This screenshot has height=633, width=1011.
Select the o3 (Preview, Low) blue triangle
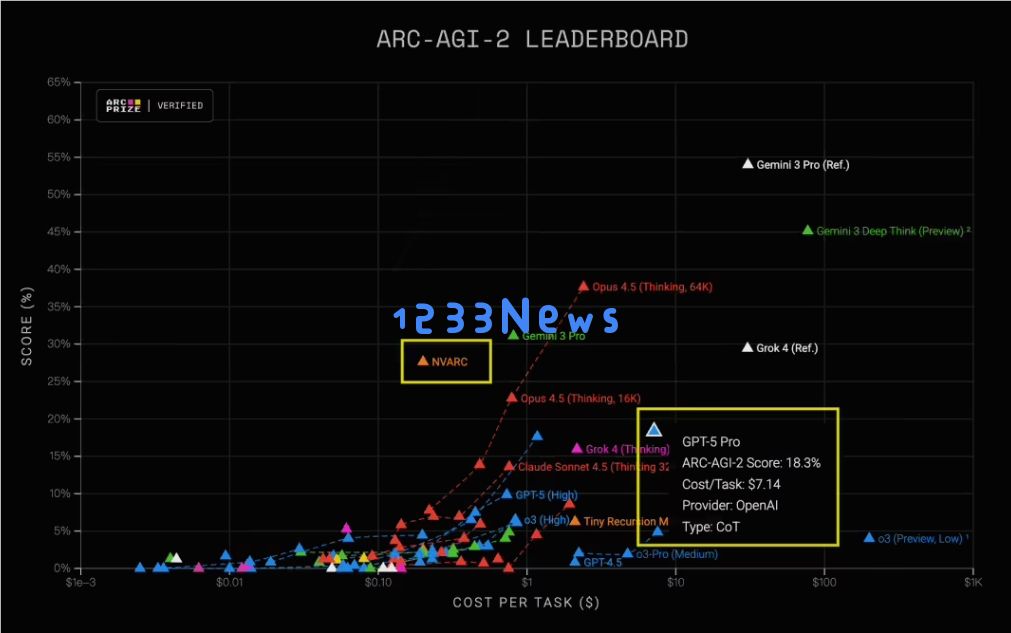[x=869, y=538]
